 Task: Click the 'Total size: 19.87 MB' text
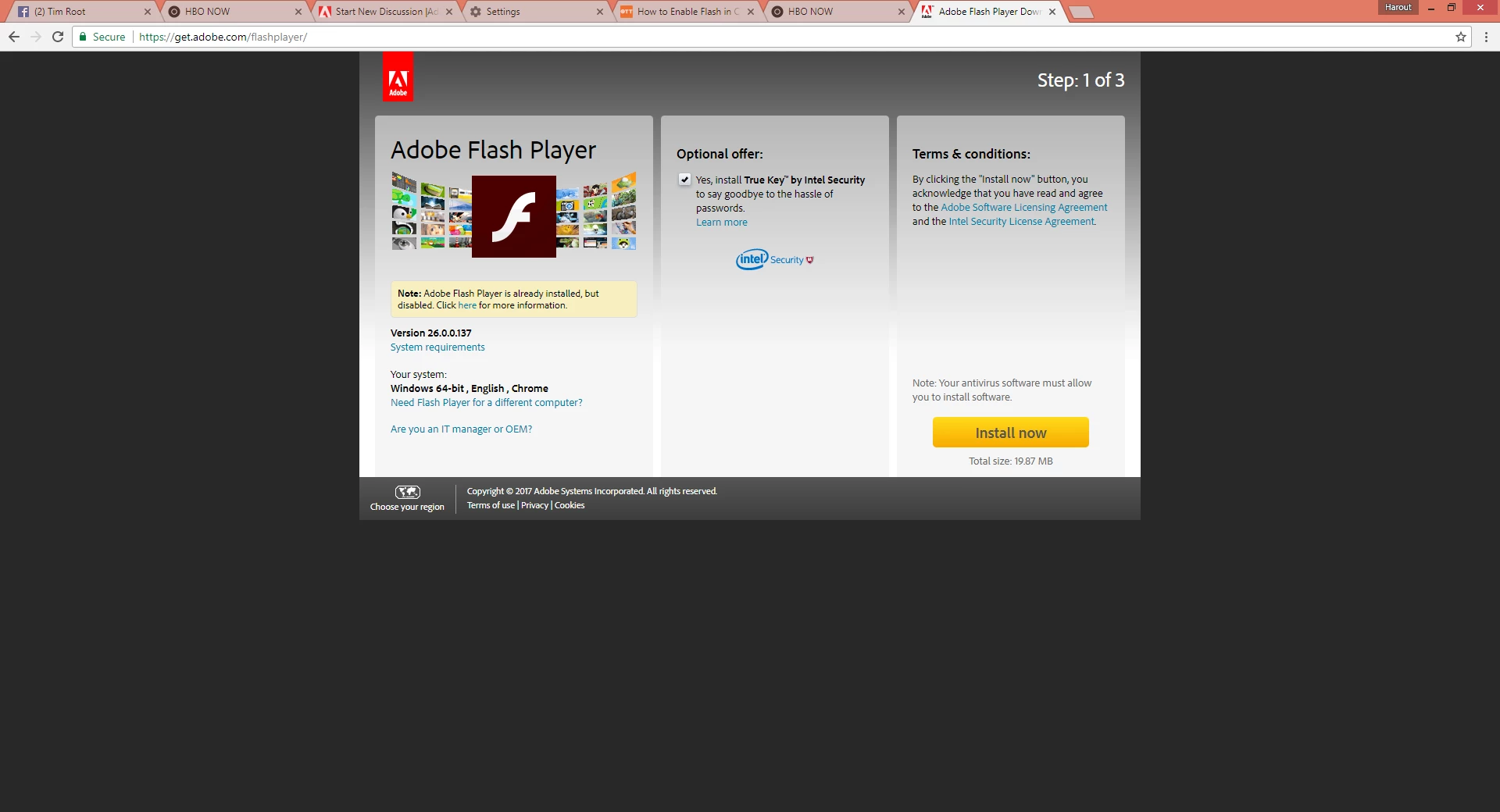pos(1010,461)
